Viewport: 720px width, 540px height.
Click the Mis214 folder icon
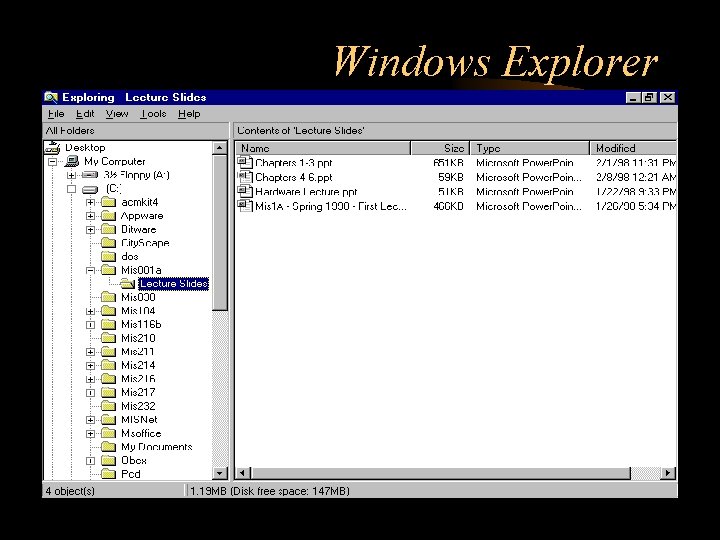(108, 365)
